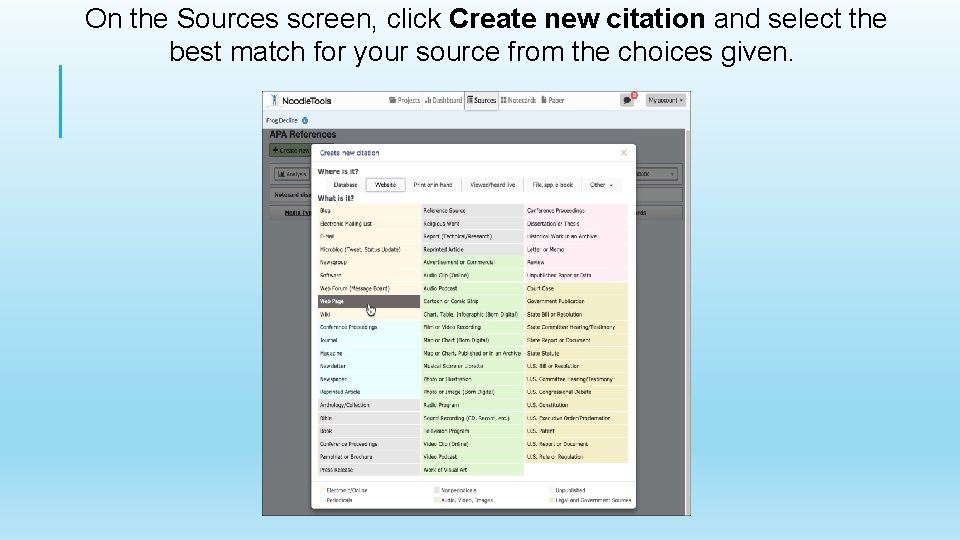Screen dimensions: 960x540
Task: Expand the My account dropdown
Action: tap(666, 100)
